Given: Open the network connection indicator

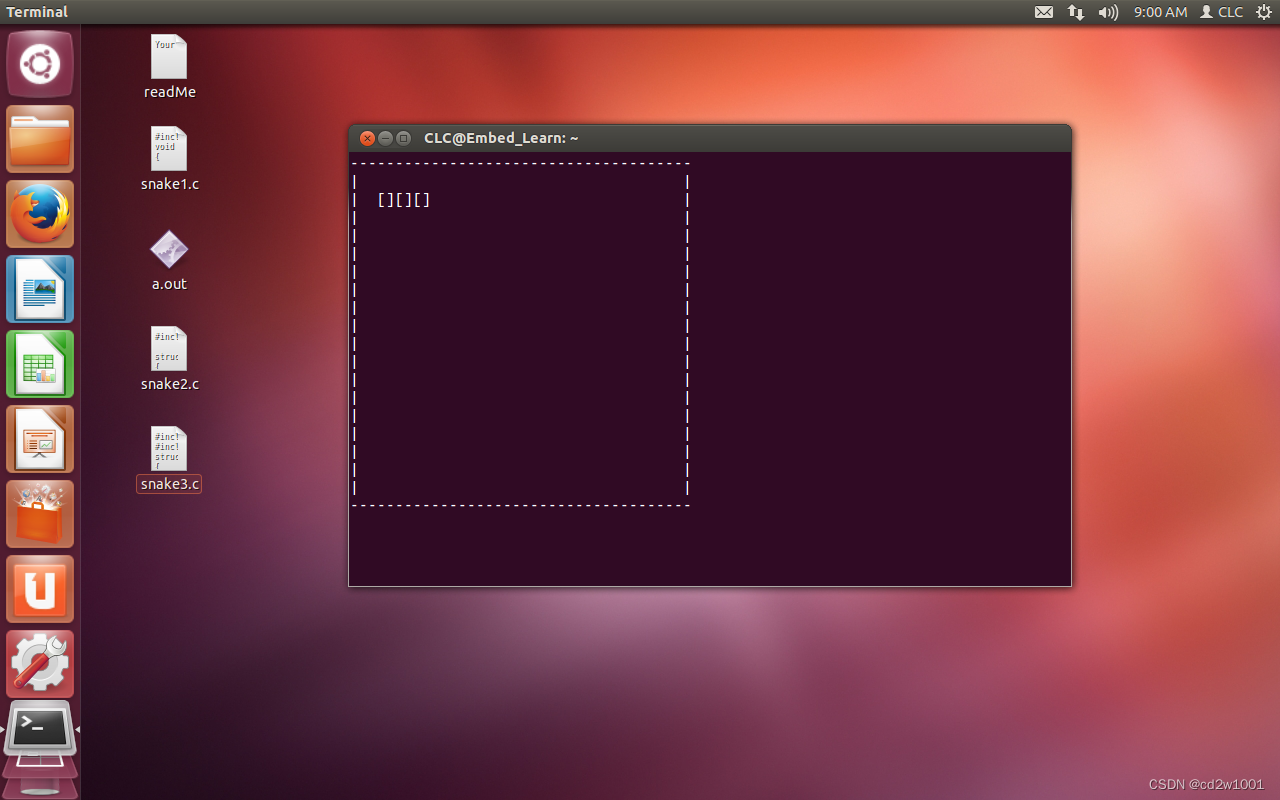Looking at the screenshot, I should (1076, 12).
